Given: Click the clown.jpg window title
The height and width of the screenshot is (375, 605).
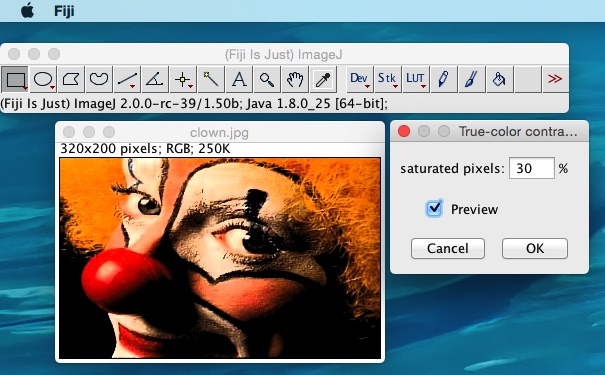Looking at the screenshot, I should coord(219,133).
